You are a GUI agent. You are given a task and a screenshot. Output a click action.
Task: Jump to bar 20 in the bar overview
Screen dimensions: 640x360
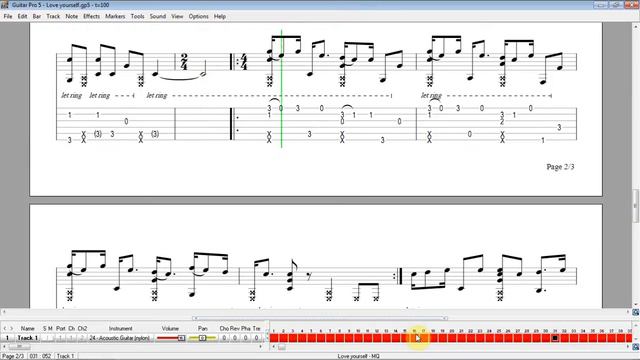(452, 338)
